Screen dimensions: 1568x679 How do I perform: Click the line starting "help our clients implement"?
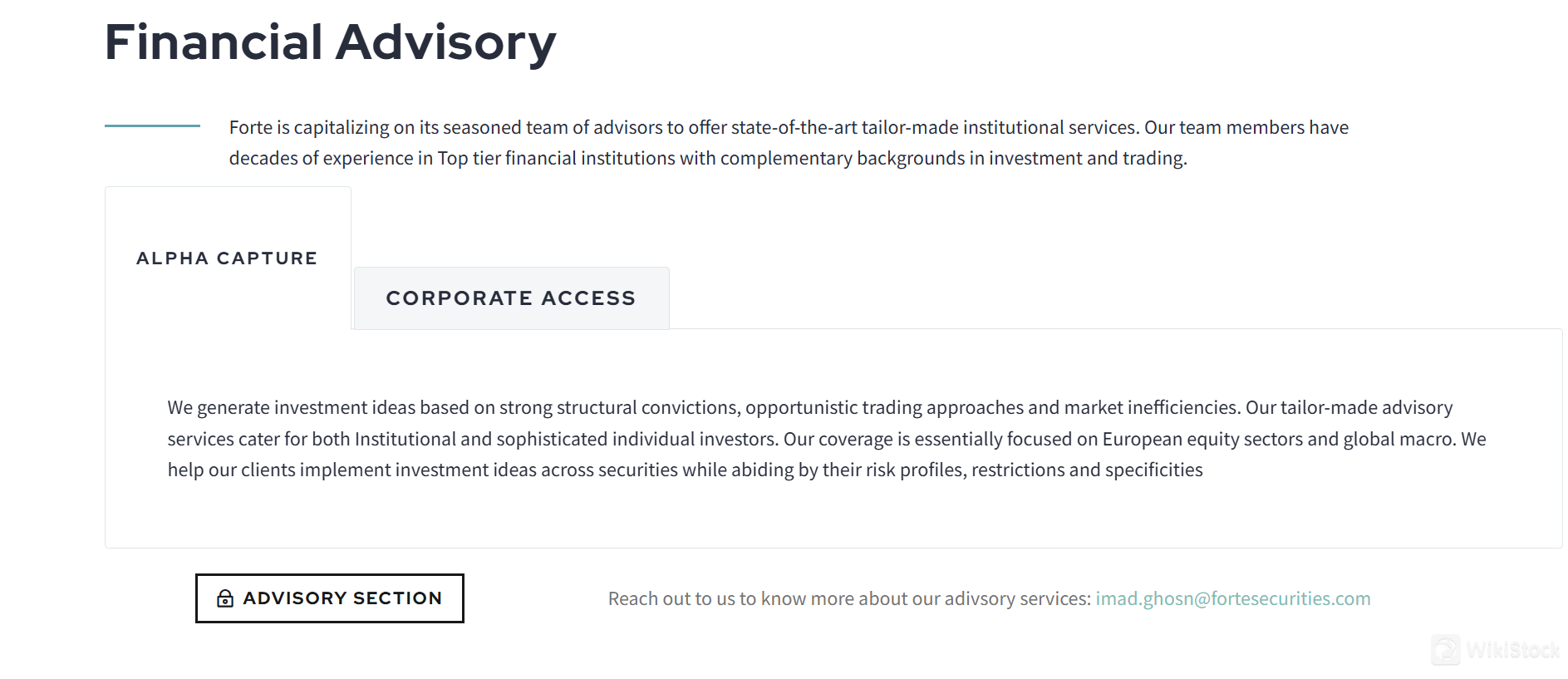tap(685, 470)
